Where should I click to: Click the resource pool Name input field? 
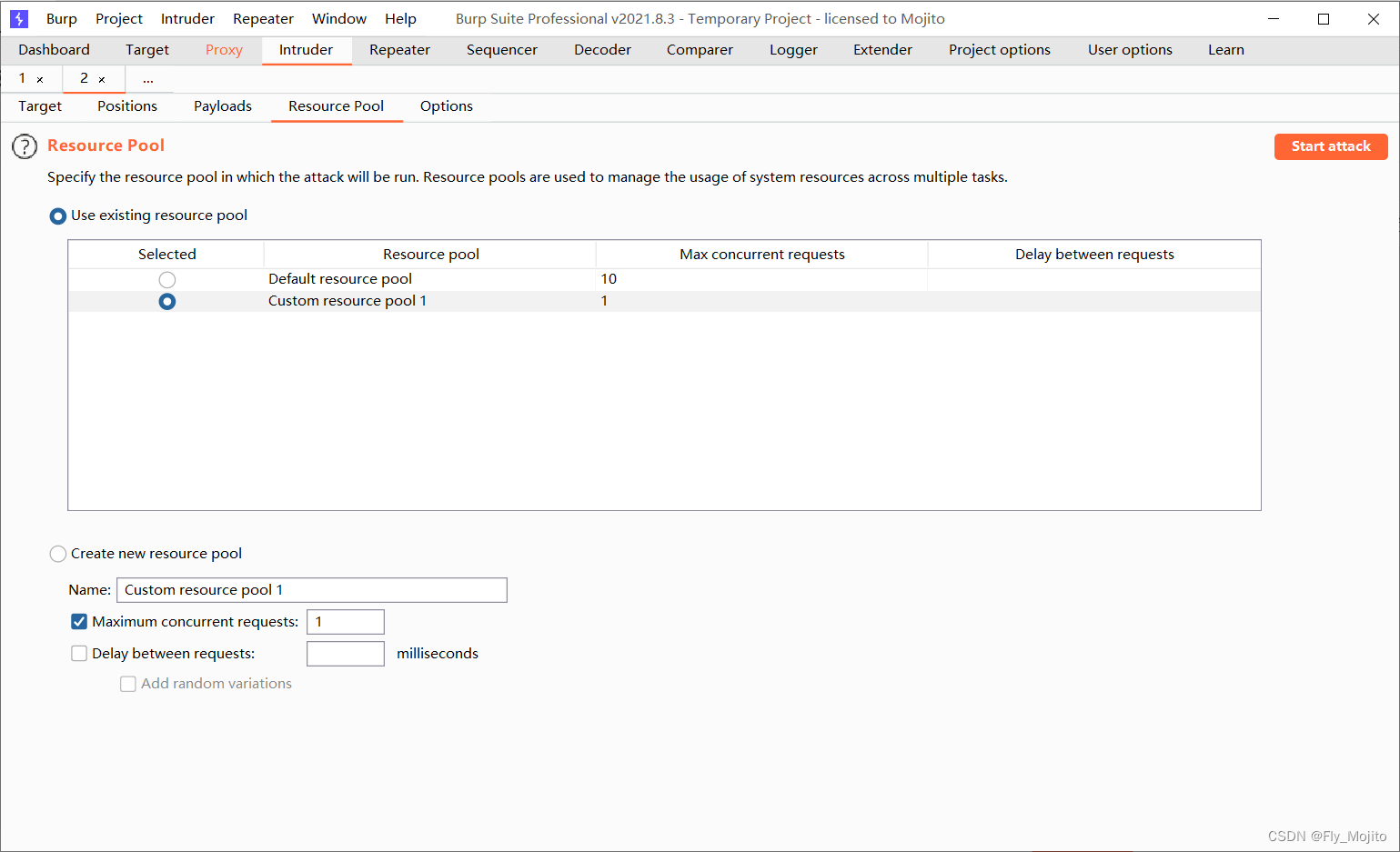312,590
